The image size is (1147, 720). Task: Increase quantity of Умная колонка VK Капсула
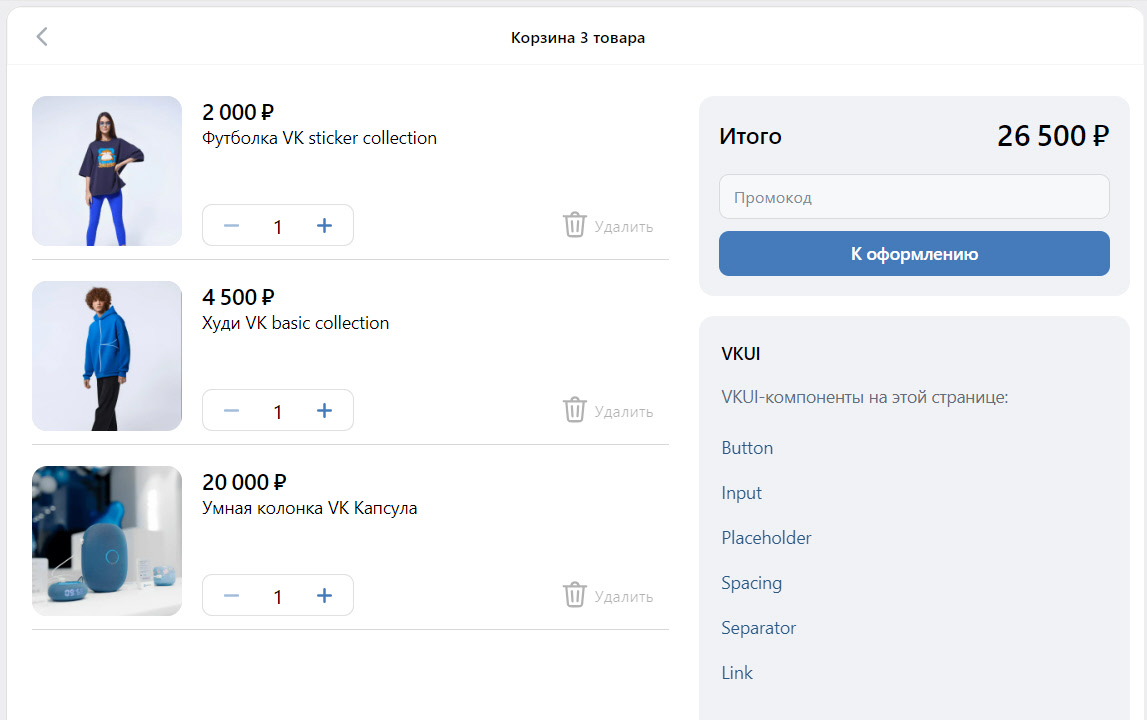click(x=324, y=596)
